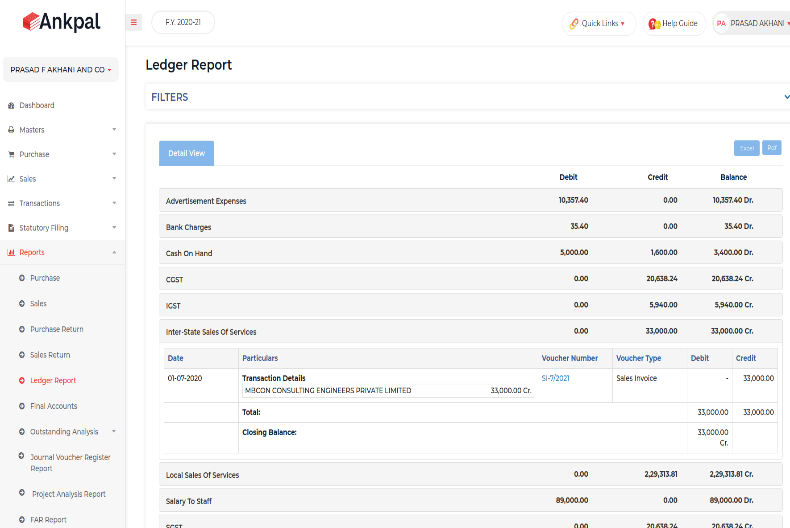
Task: Open Dashboard from the sidebar
Action: 37,105
